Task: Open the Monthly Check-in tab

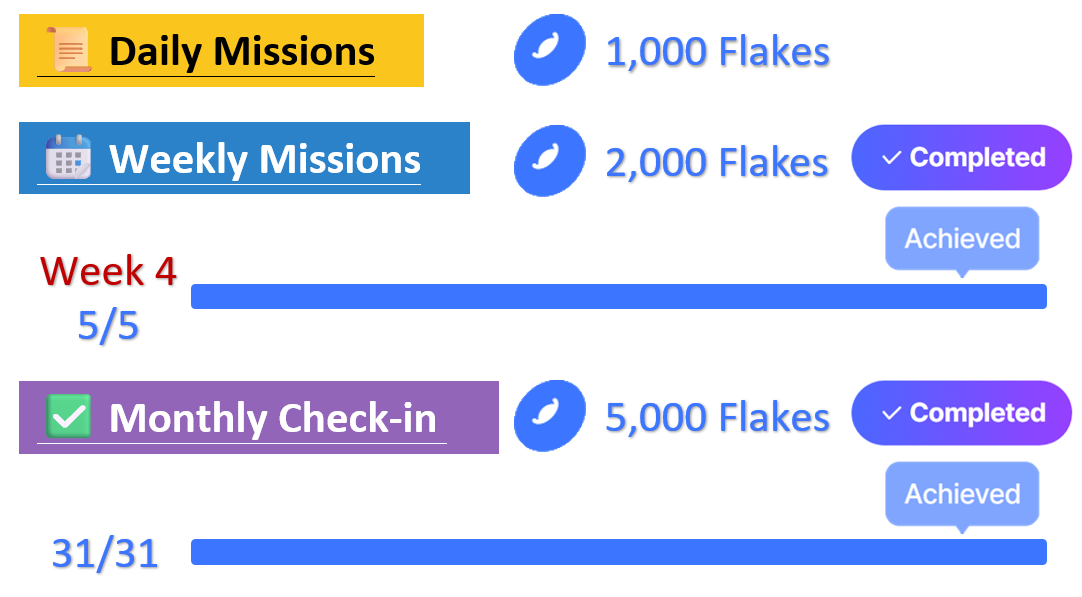Action: pyautogui.click(x=272, y=417)
